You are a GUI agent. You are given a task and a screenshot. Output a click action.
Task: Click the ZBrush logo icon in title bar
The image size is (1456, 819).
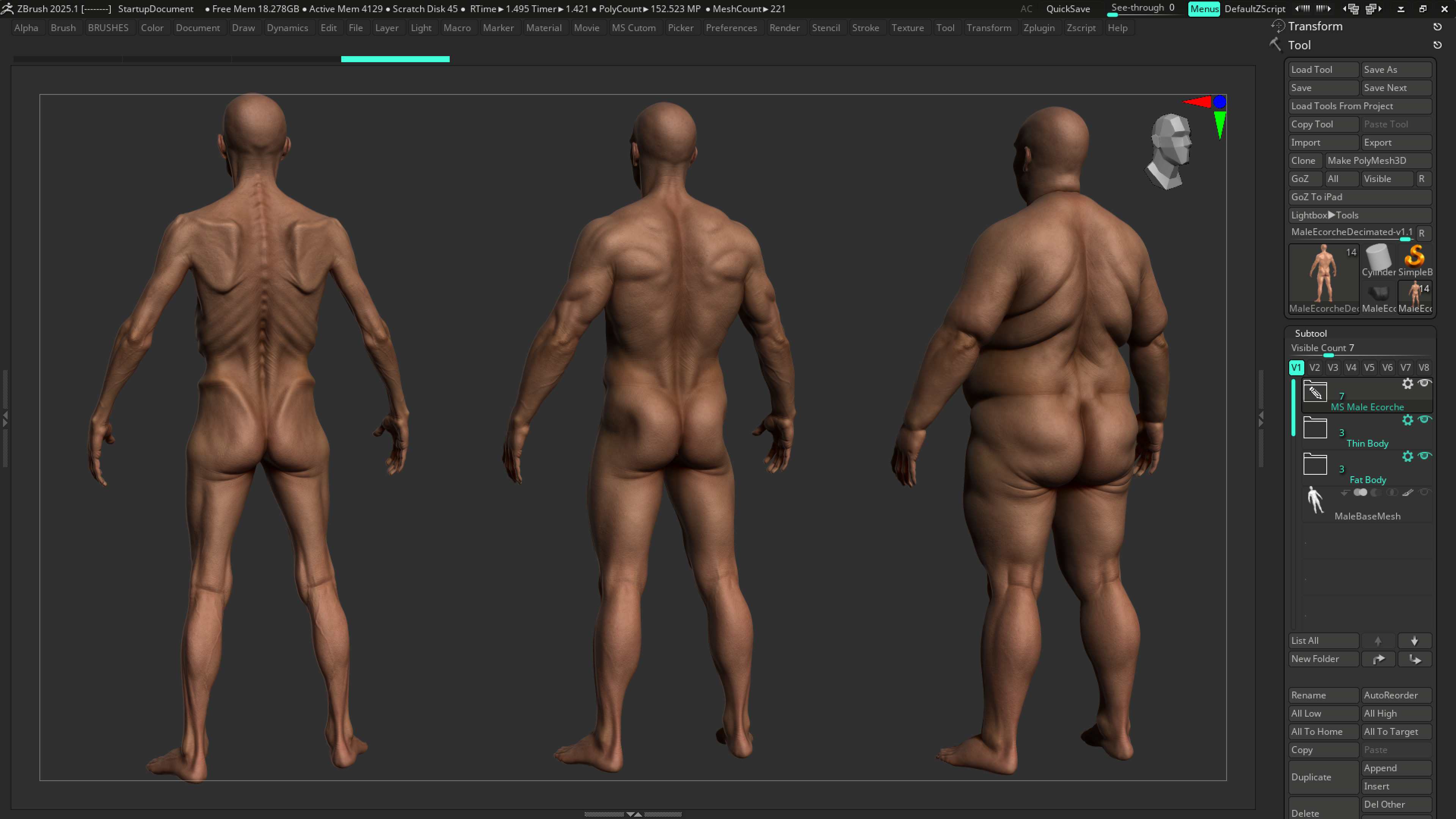coord(7,8)
